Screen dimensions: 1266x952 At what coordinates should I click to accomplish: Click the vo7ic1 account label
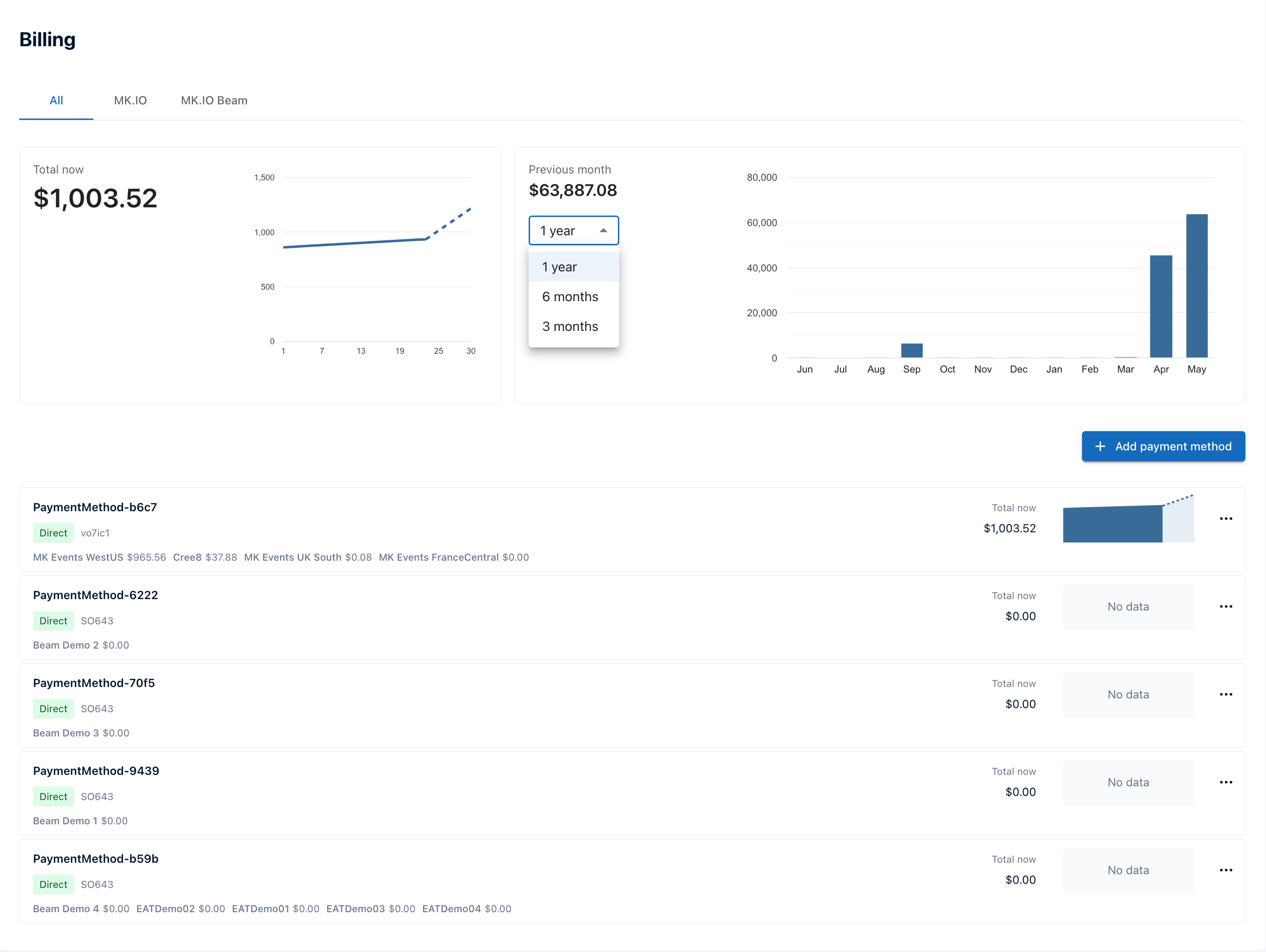pyautogui.click(x=95, y=533)
